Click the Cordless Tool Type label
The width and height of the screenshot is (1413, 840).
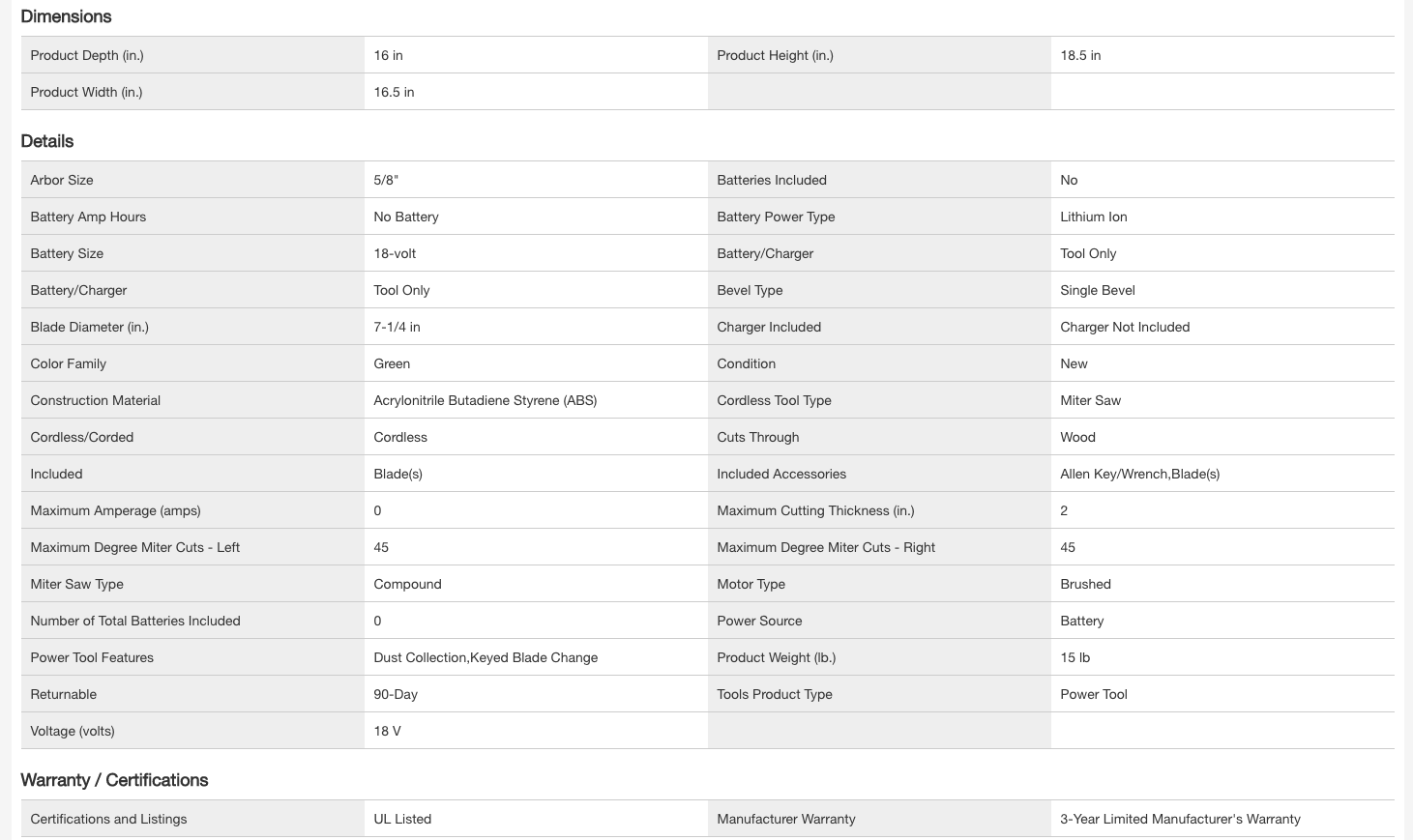774,400
